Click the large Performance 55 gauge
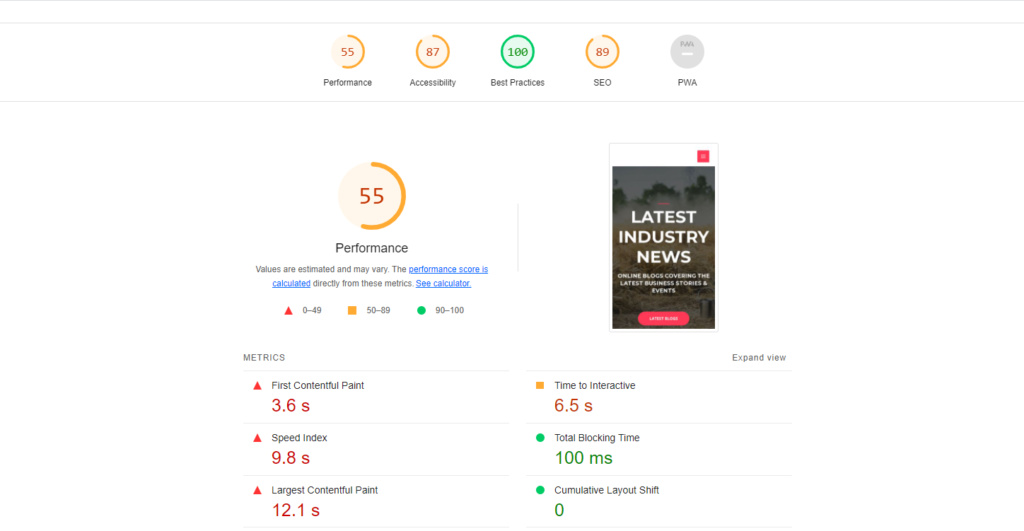 (x=372, y=196)
